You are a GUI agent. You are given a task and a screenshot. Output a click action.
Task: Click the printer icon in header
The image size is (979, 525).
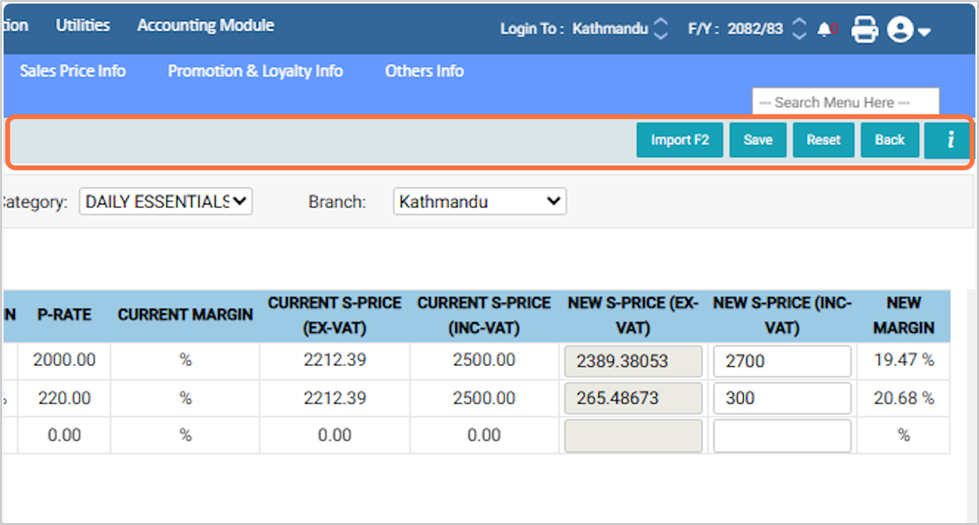click(x=864, y=30)
